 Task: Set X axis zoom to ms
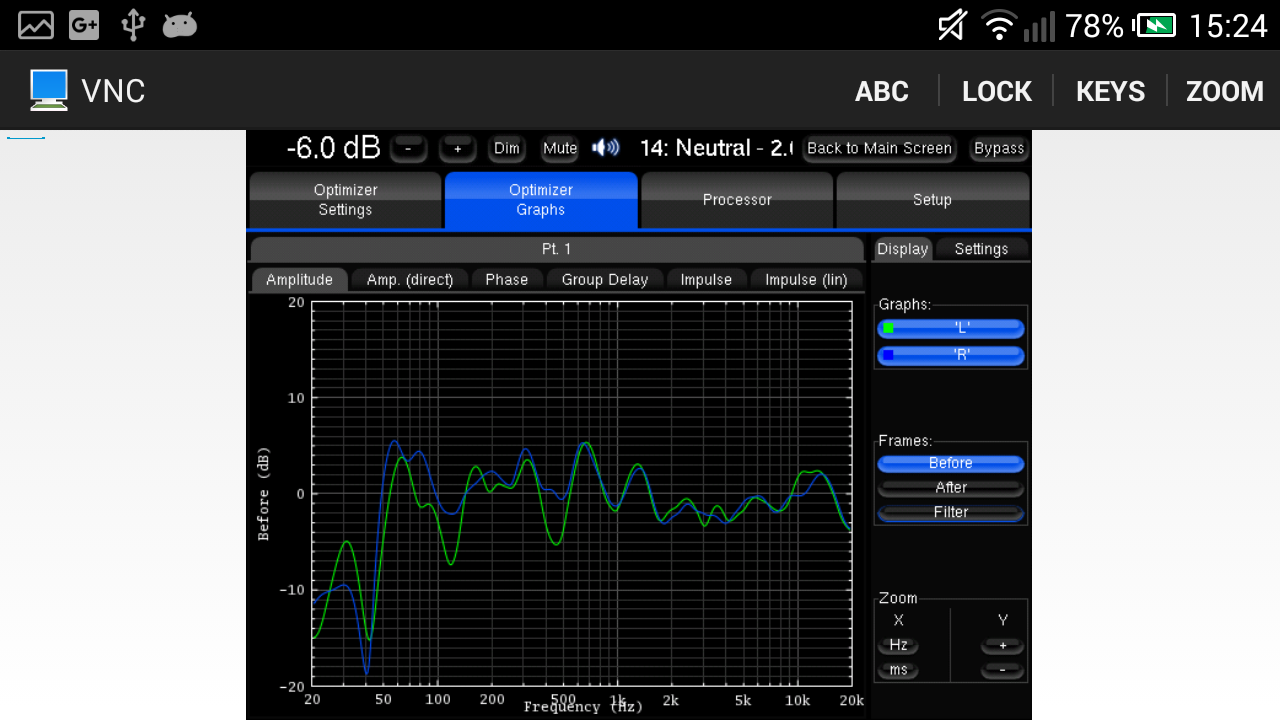898,670
